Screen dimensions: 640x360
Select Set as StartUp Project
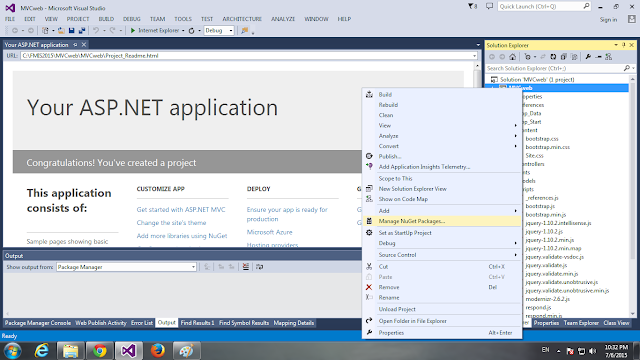(x=442, y=233)
